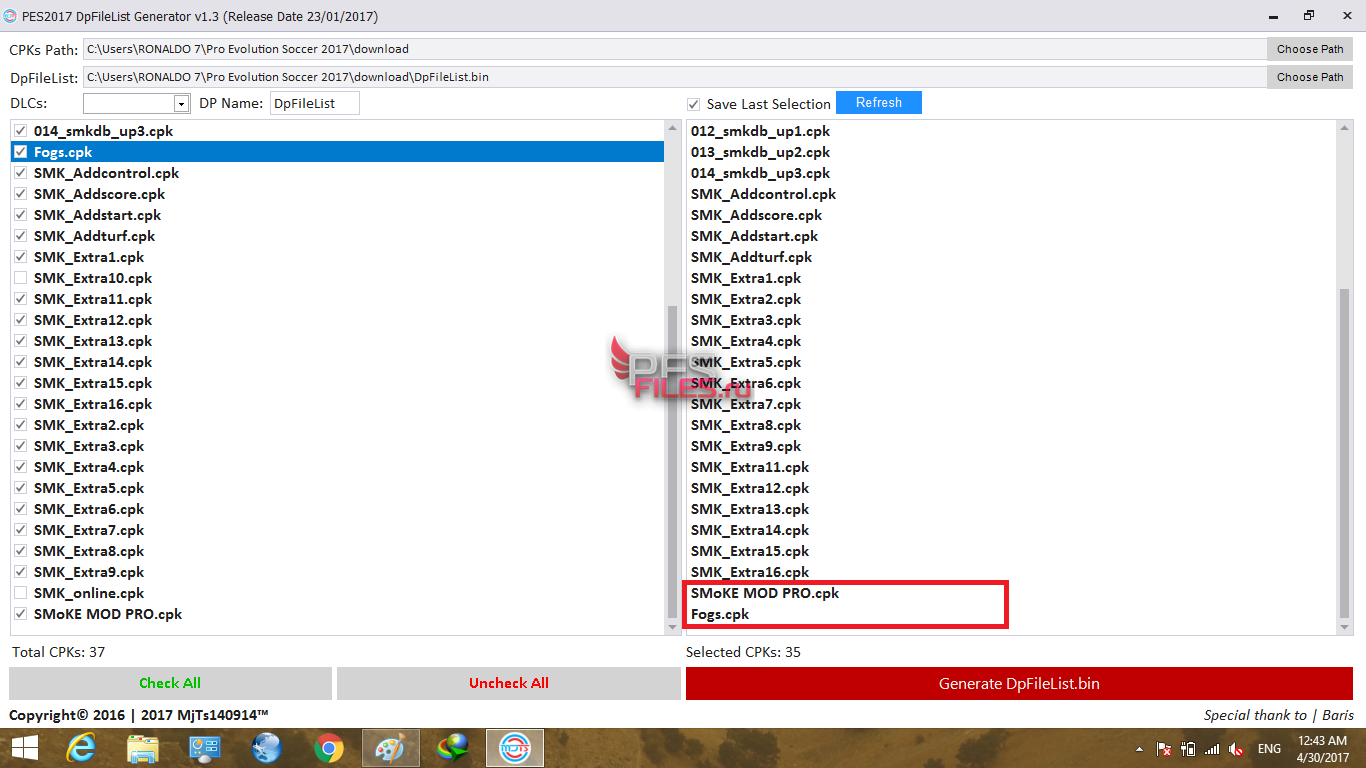Click the DP Name text field

coord(314,103)
